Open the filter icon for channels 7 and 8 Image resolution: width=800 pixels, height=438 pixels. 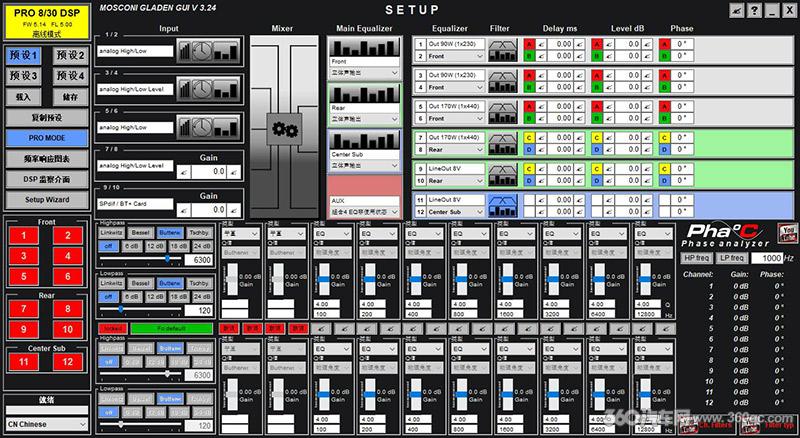click(x=503, y=144)
